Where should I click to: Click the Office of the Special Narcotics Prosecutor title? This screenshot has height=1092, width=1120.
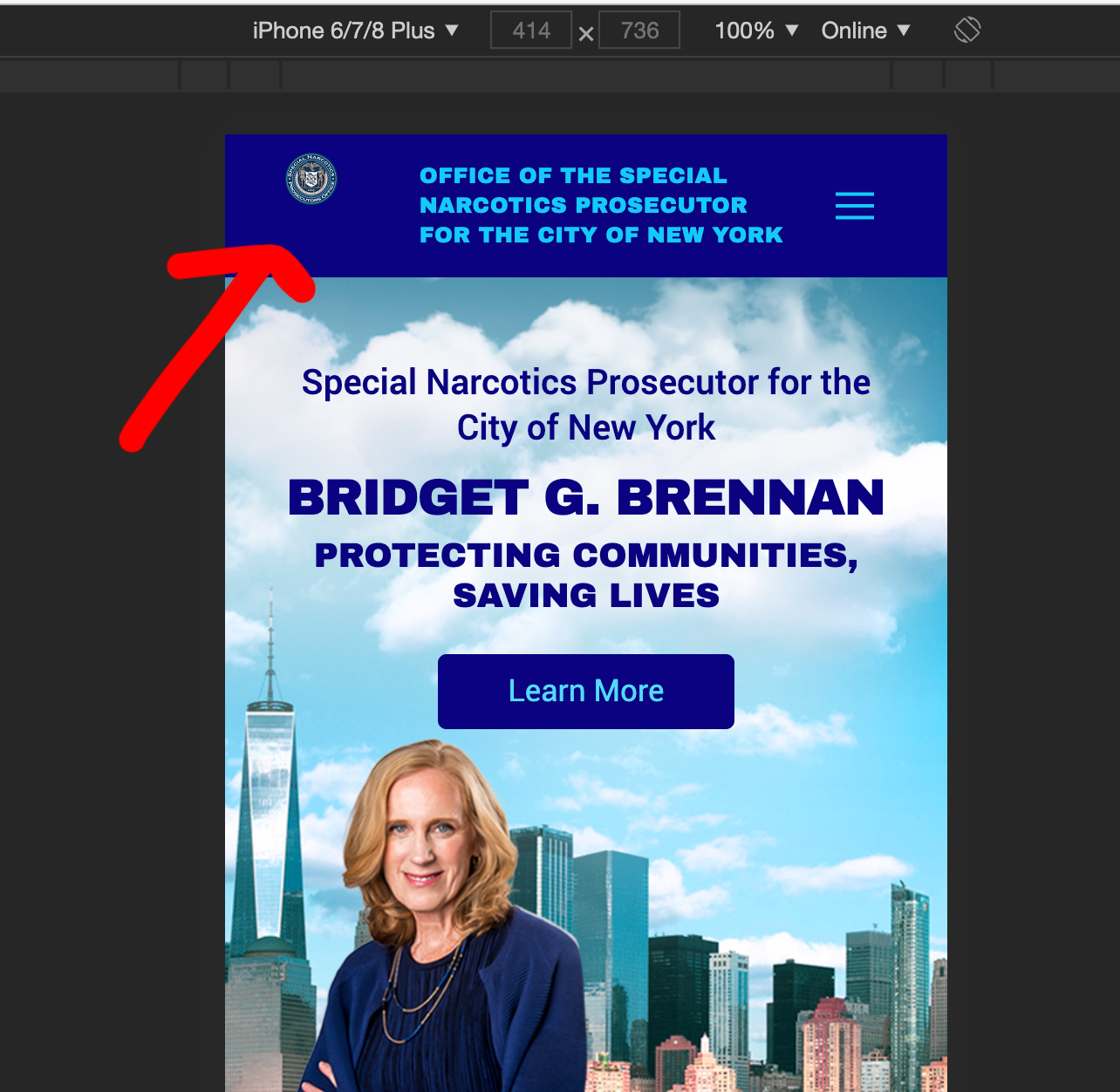[601, 205]
